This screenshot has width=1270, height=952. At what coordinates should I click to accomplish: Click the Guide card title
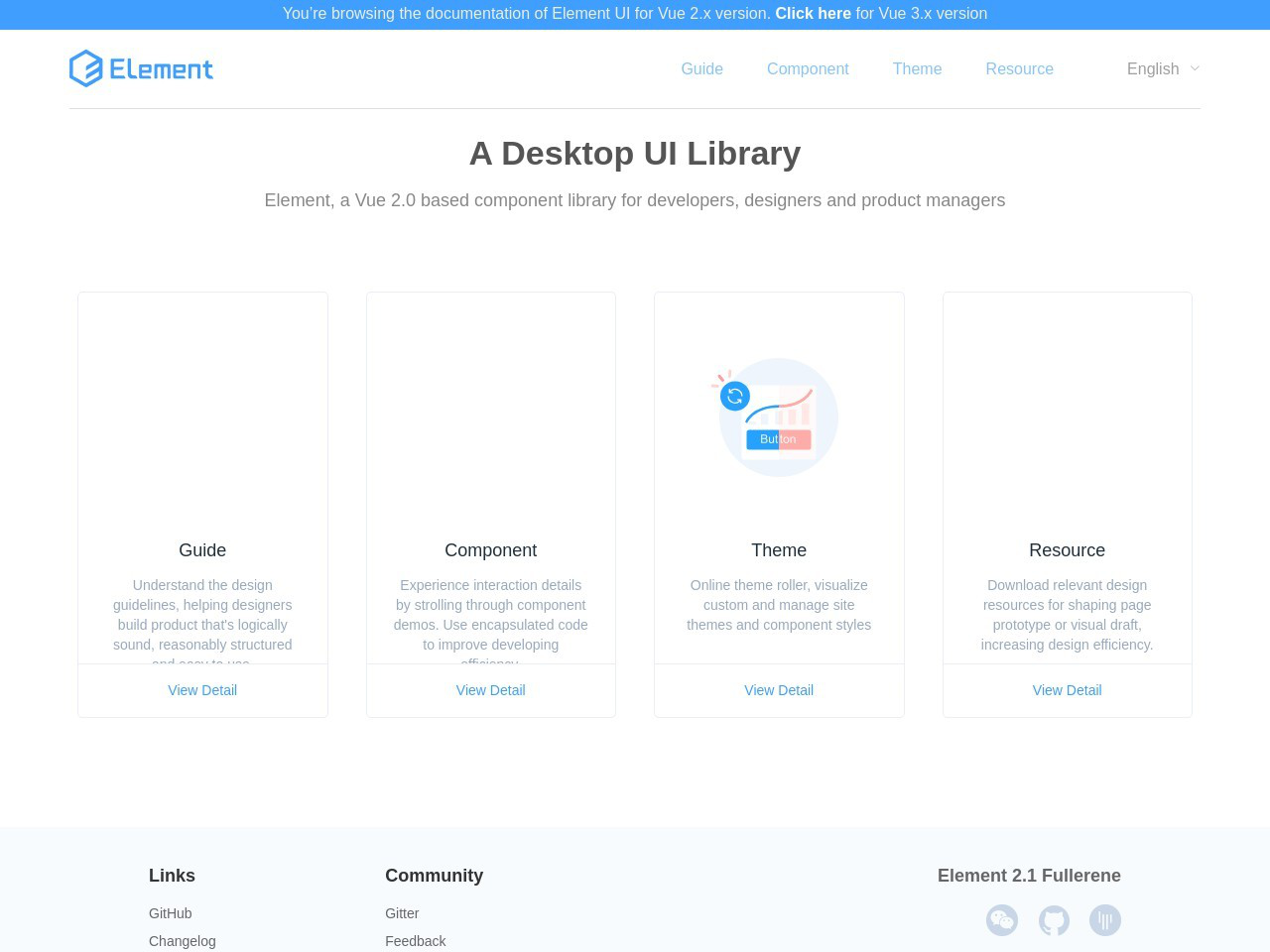(x=202, y=550)
